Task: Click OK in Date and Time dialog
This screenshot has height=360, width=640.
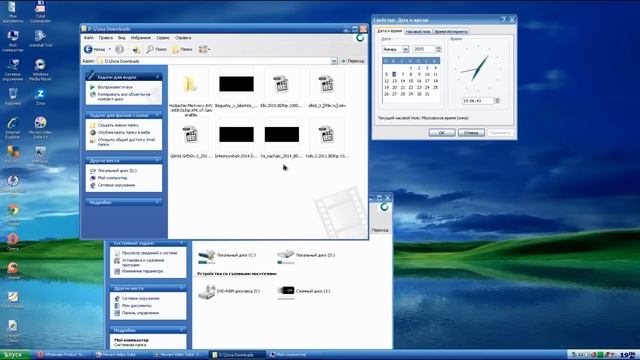Action: coord(442,133)
